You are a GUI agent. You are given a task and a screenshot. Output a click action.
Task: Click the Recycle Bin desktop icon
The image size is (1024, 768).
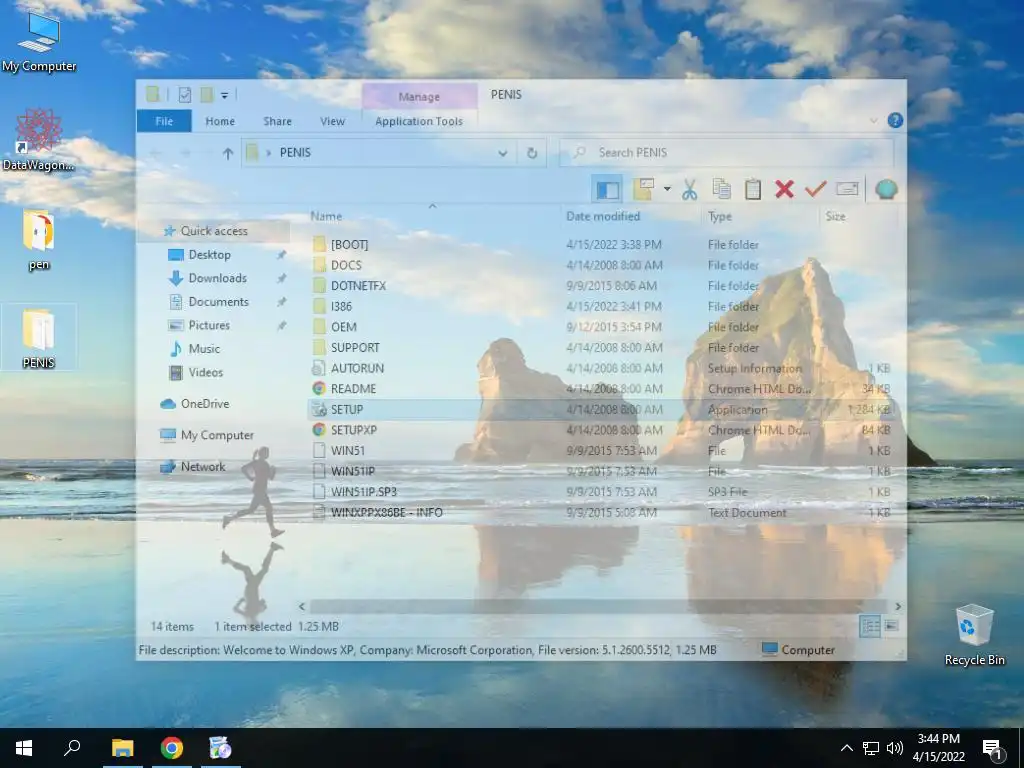click(x=974, y=635)
